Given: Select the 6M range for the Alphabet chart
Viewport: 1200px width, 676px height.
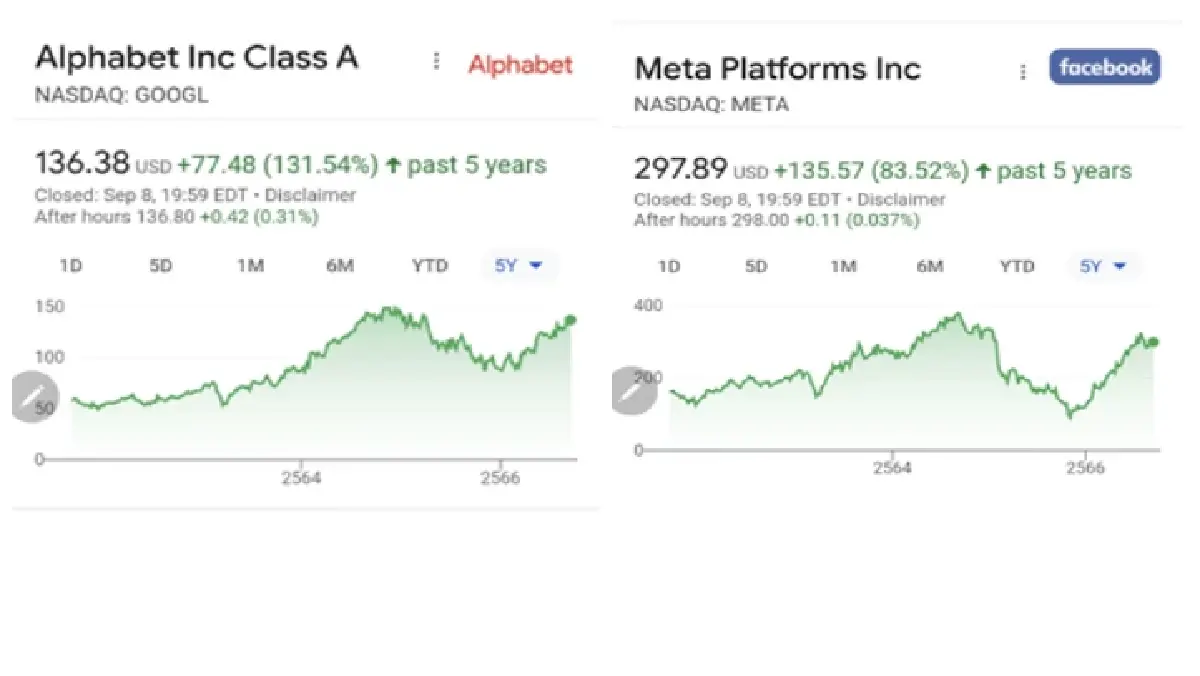Looking at the screenshot, I should 339,265.
